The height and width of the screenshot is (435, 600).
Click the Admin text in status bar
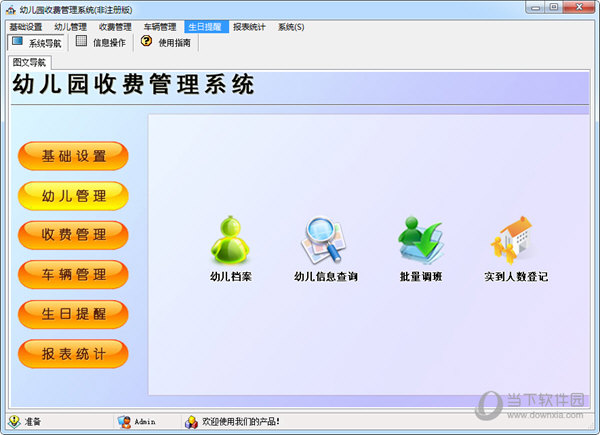[x=145, y=422]
